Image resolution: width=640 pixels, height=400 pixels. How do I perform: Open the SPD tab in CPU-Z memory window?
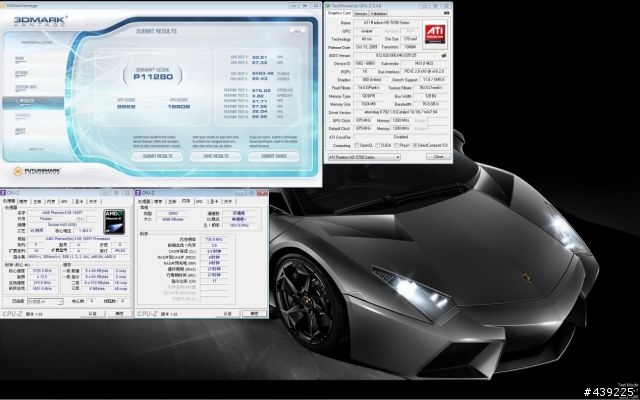199,202
